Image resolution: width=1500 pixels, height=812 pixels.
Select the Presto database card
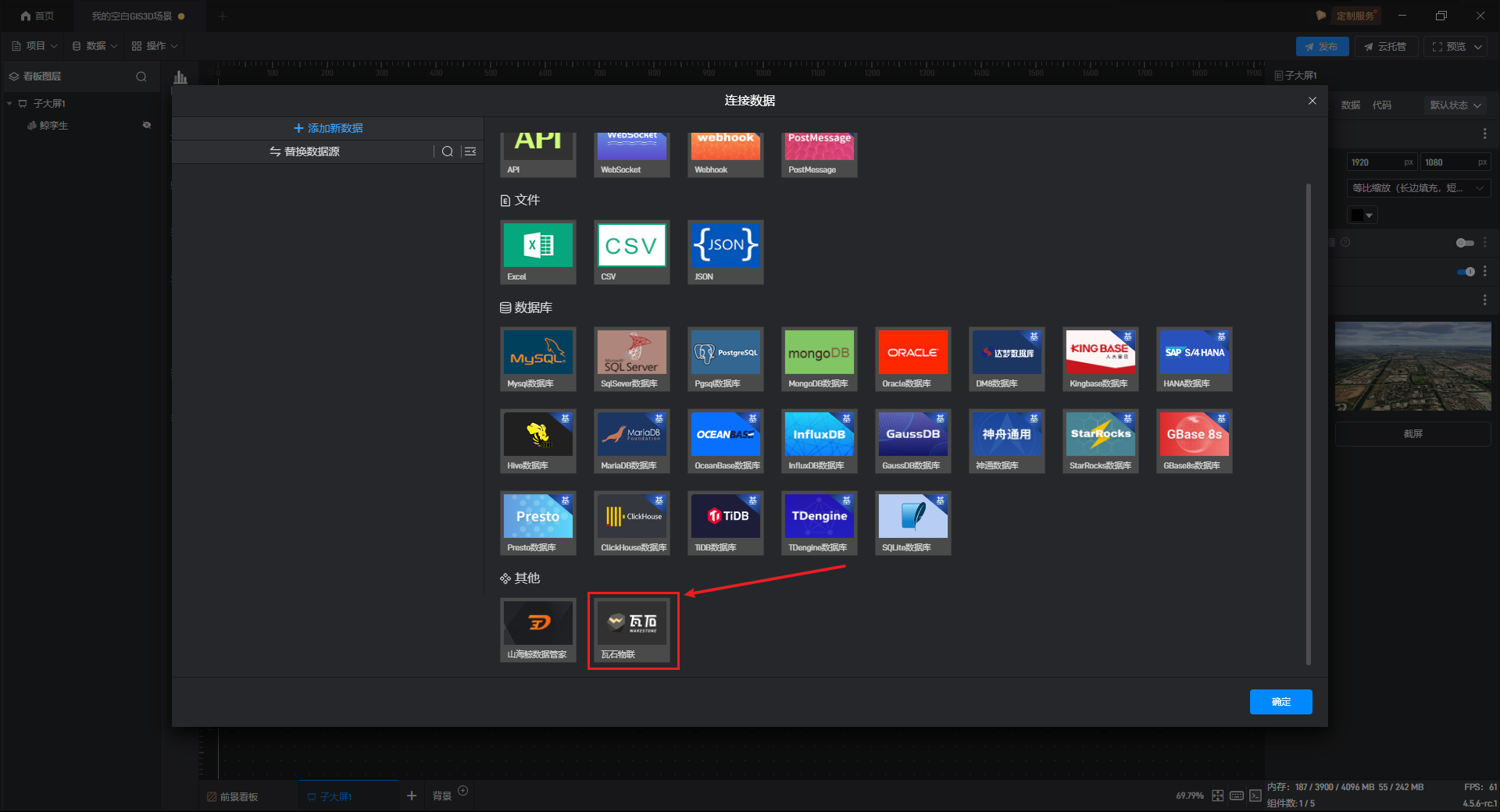538,523
